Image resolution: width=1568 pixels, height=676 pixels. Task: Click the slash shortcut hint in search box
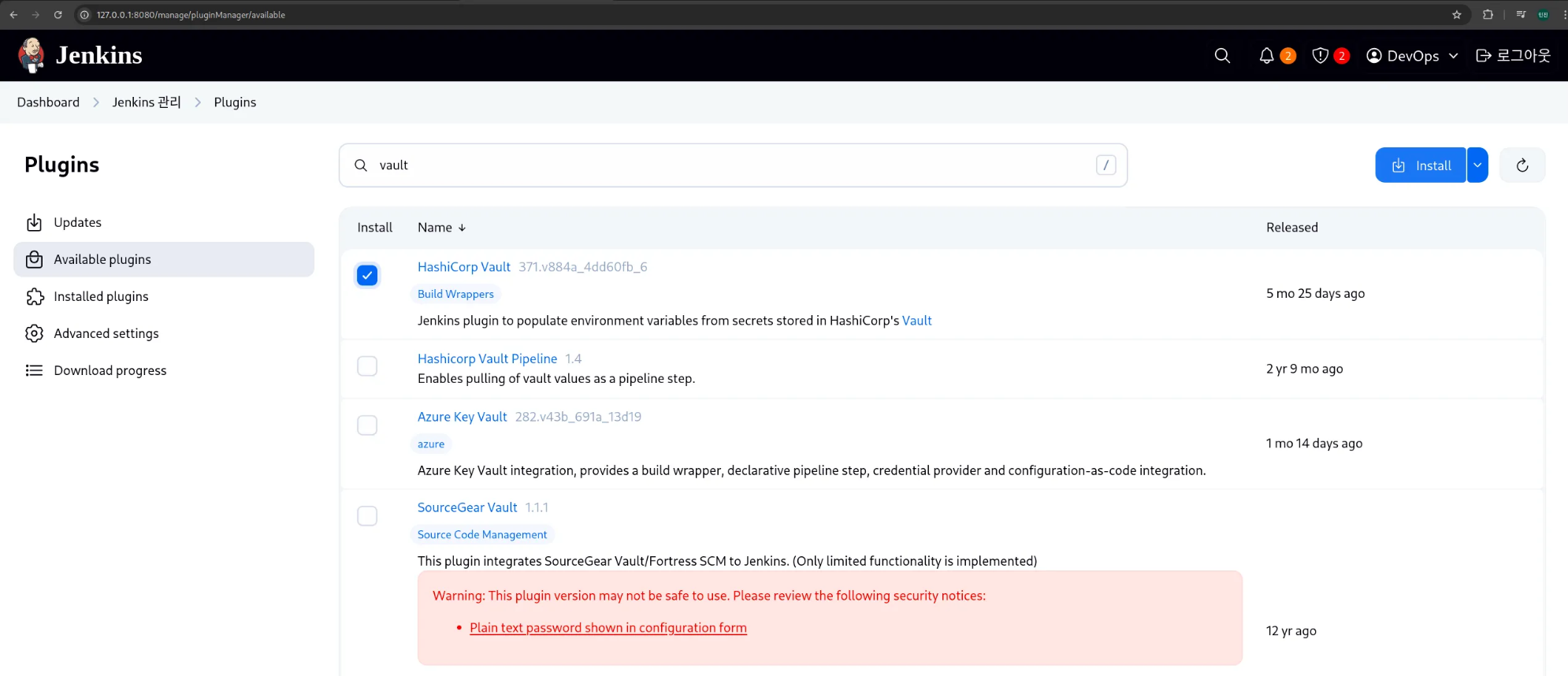click(1106, 165)
